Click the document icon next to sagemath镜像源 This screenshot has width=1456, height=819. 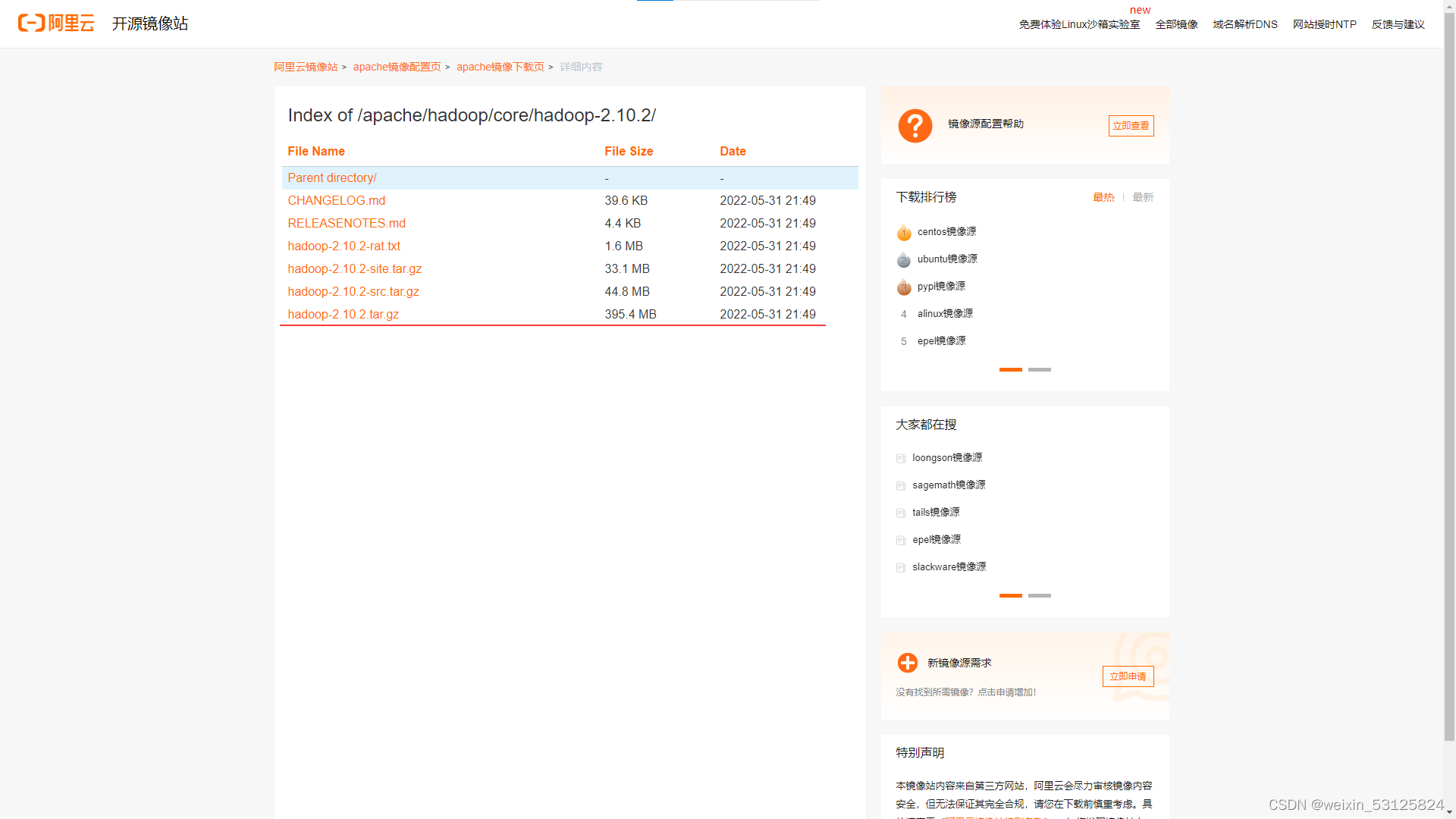tap(901, 486)
